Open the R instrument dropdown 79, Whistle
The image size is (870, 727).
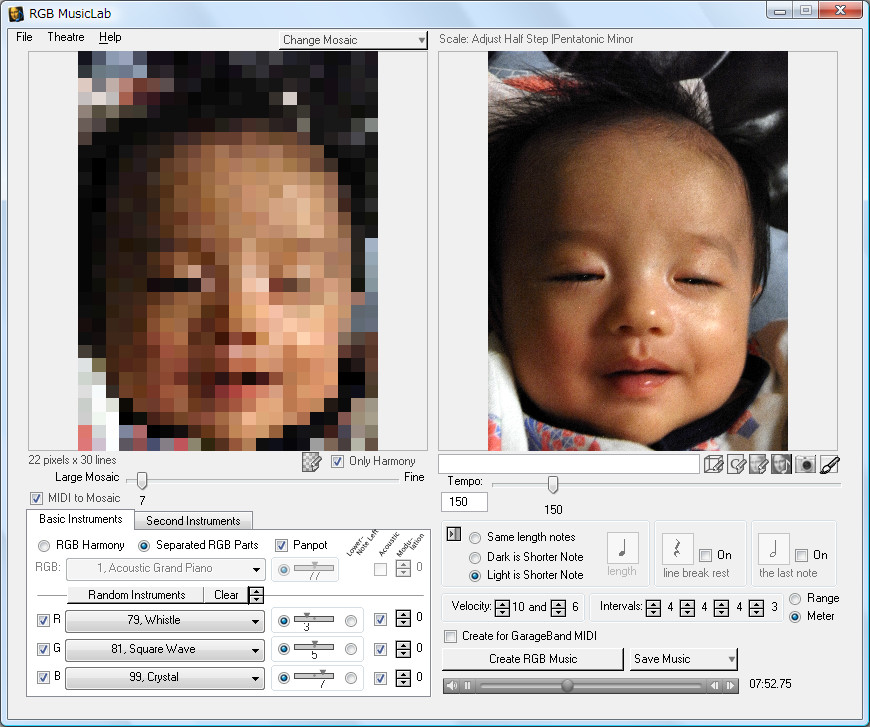165,620
